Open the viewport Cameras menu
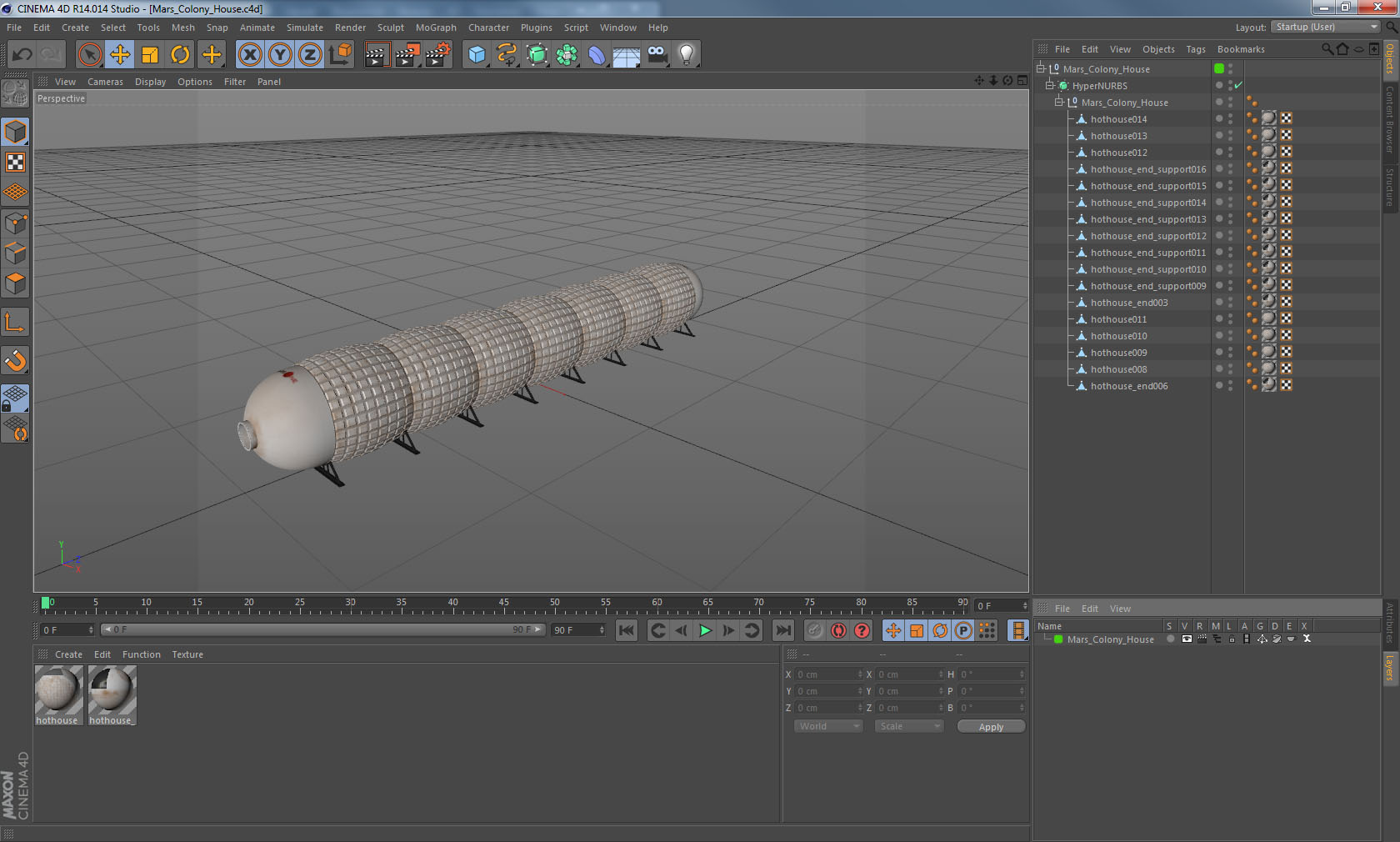Viewport: 1400px width, 842px height. tap(105, 82)
